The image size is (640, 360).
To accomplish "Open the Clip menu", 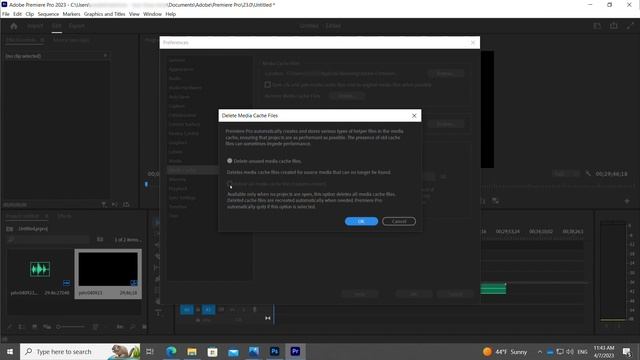I will (x=30, y=14).
